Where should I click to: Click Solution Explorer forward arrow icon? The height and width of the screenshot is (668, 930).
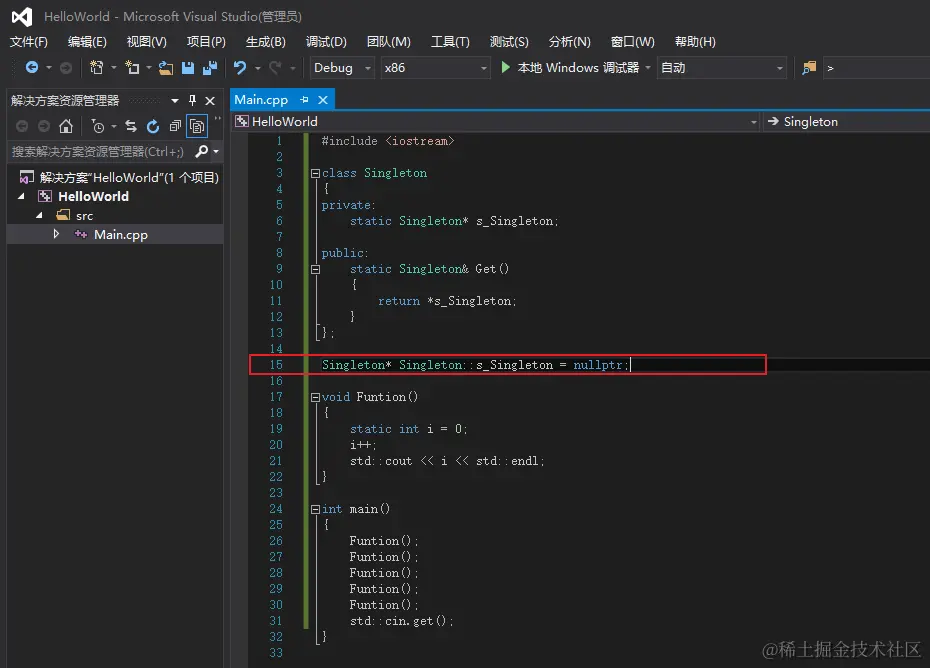pos(44,126)
